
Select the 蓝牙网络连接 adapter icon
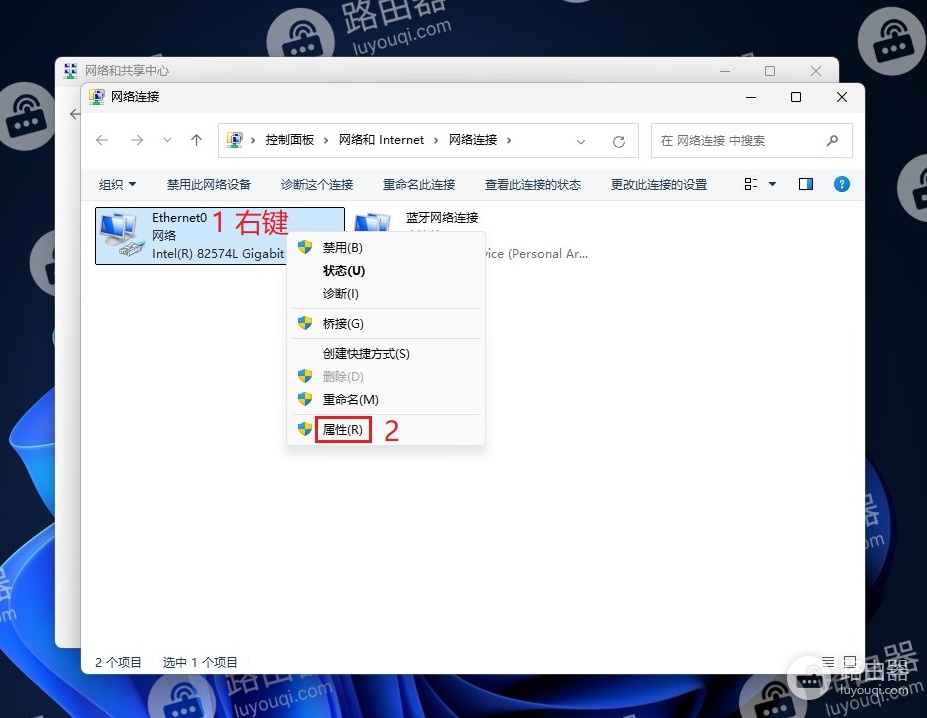tap(372, 222)
